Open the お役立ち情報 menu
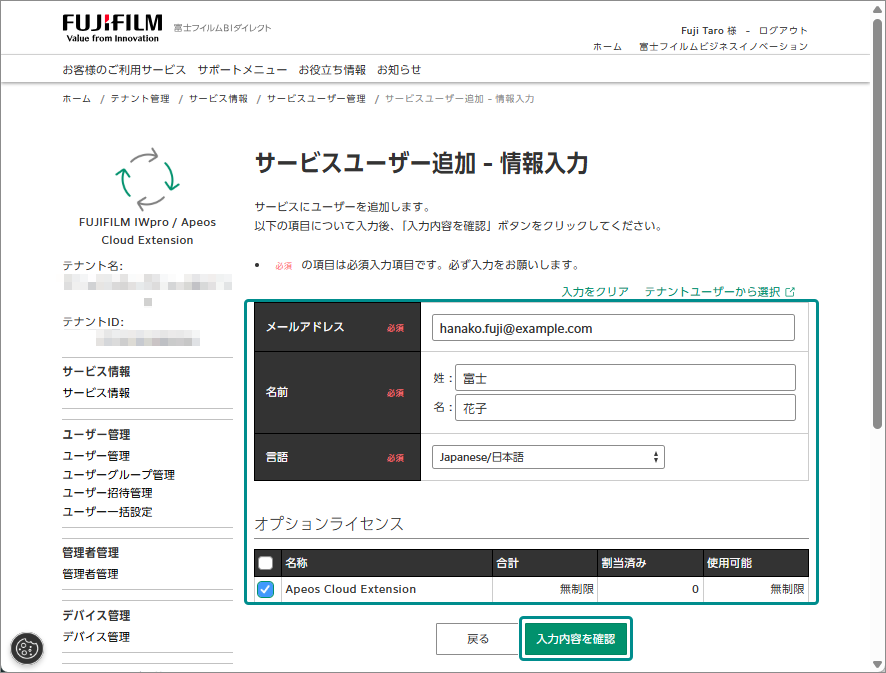 (332, 70)
